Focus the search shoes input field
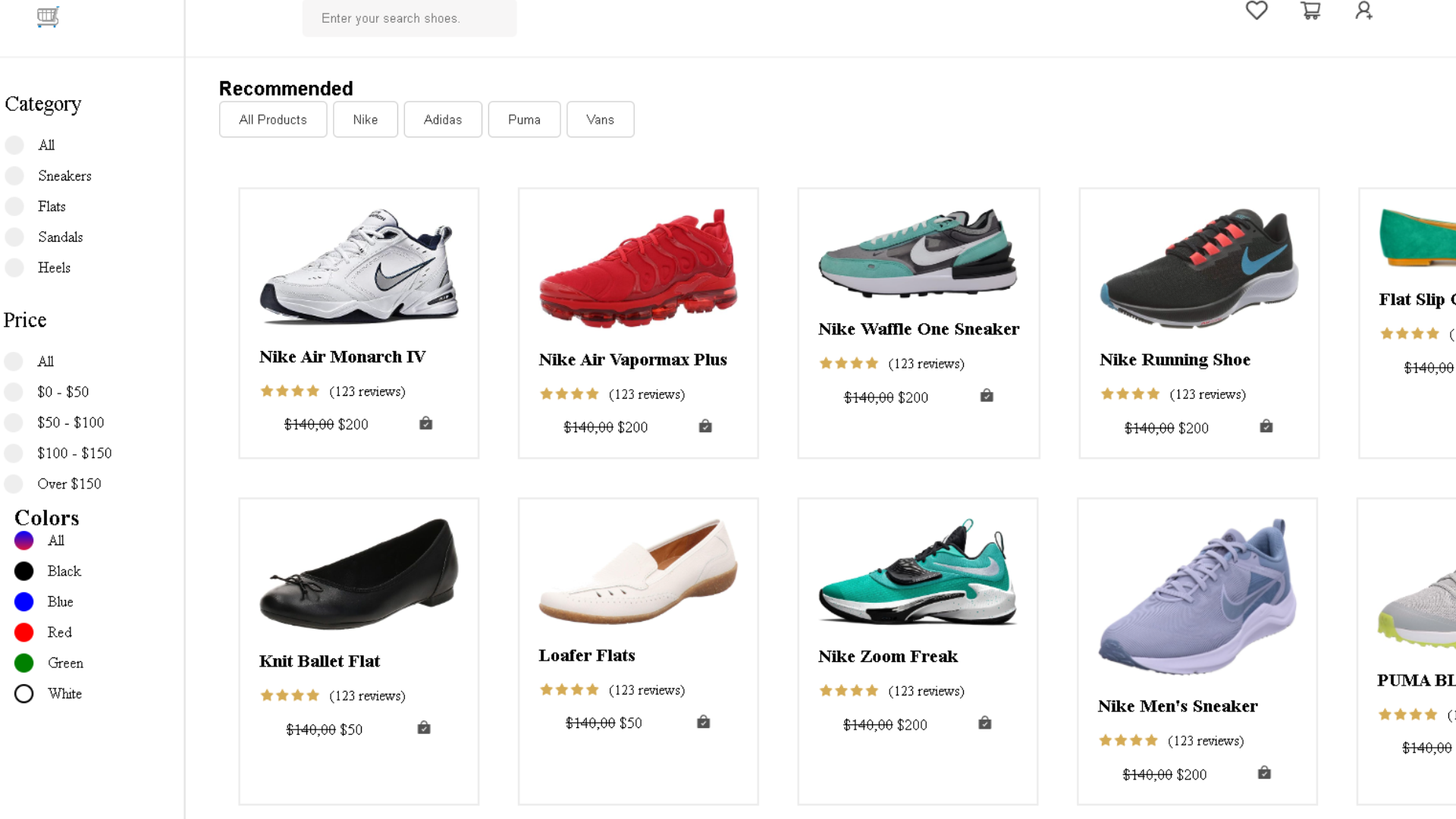1456x819 pixels. [409, 18]
